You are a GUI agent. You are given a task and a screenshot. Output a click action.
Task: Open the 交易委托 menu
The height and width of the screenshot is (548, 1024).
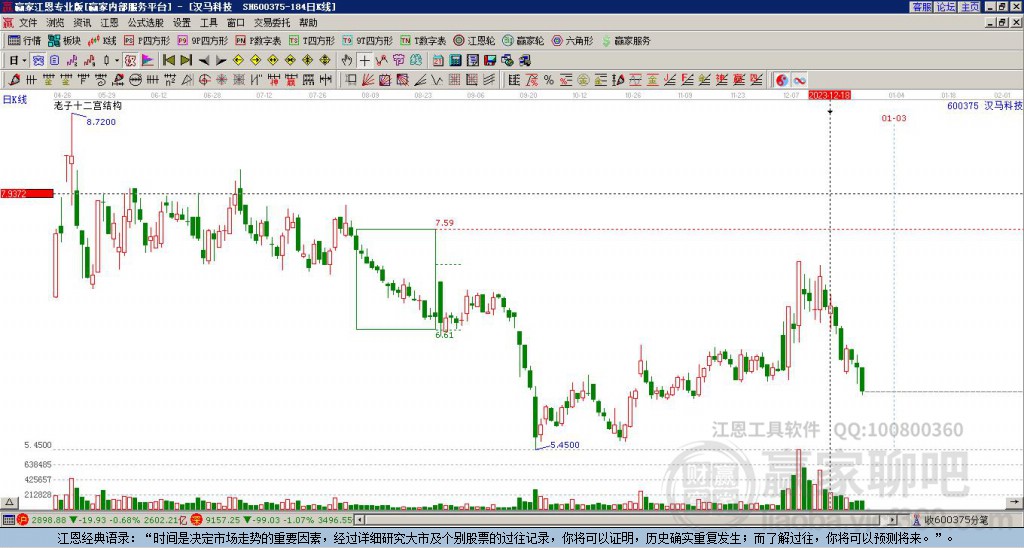272,23
